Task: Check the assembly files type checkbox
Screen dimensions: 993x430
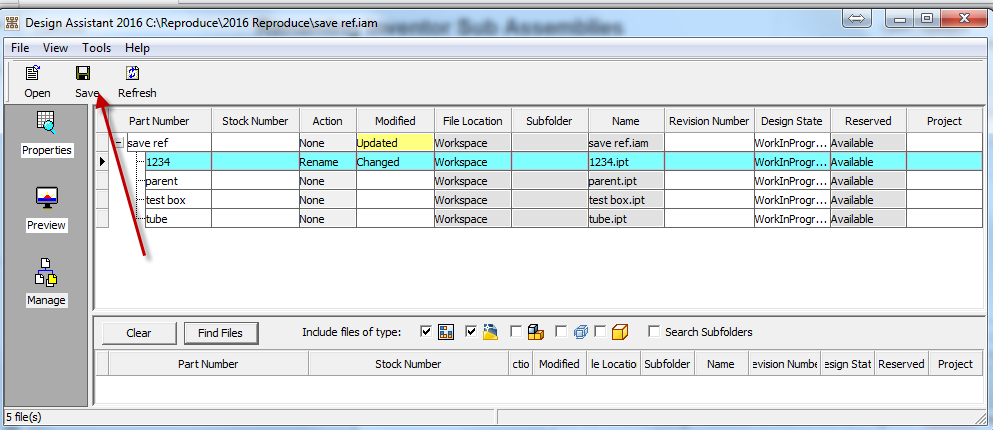Action: coord(516,331)
